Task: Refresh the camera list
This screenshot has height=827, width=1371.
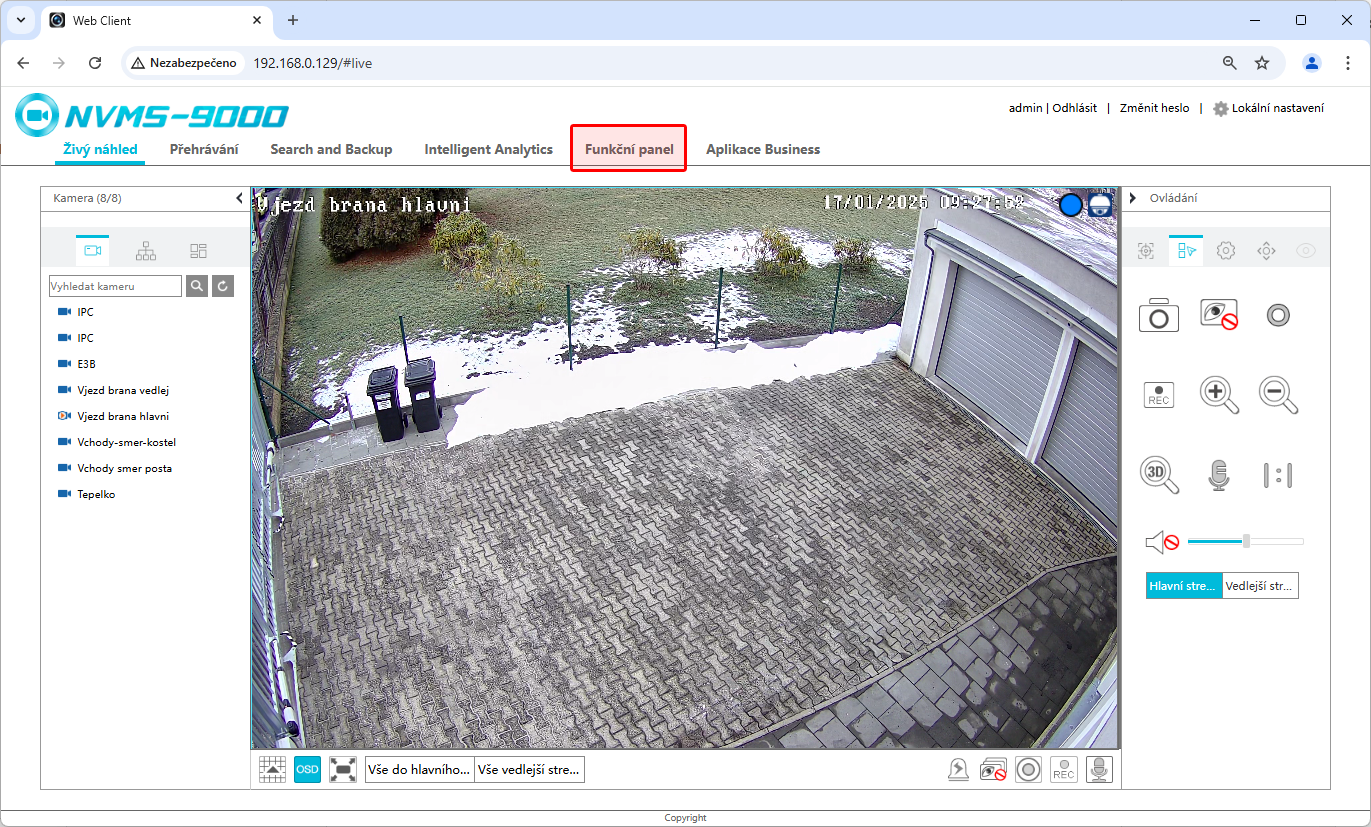Action: coord(223,286)
